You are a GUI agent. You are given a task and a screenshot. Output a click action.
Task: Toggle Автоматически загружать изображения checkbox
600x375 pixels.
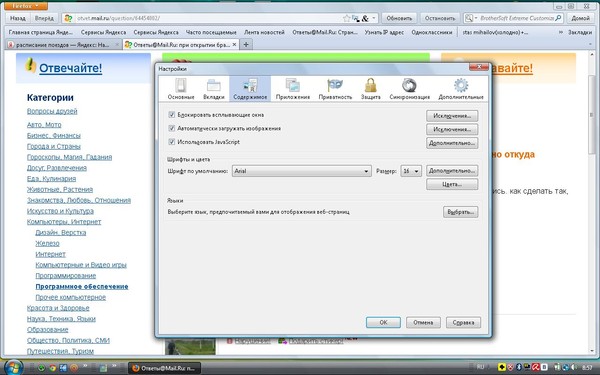[171, 128]
